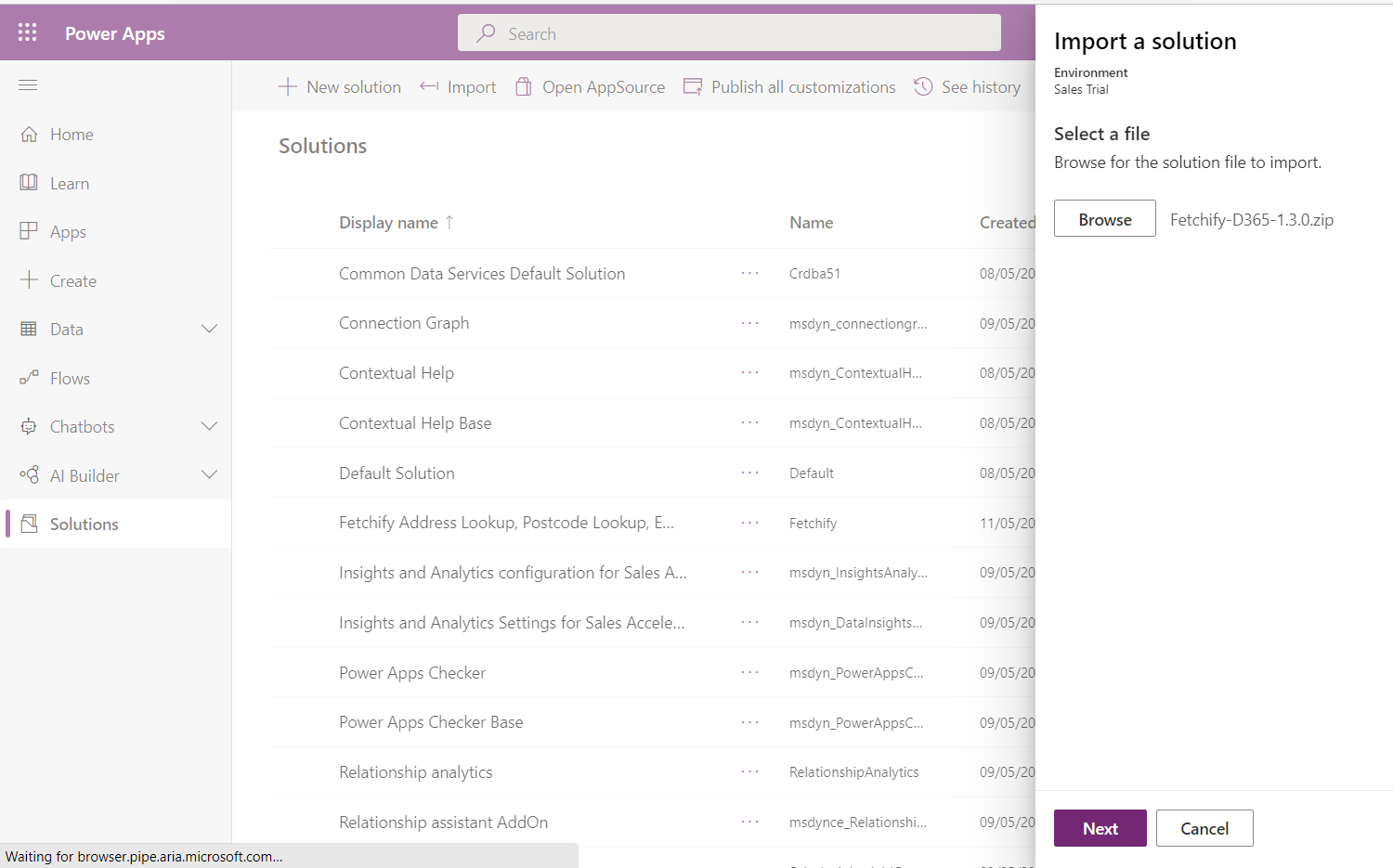Open more options for Power Apps Checker Base

(x=750, y=722)
